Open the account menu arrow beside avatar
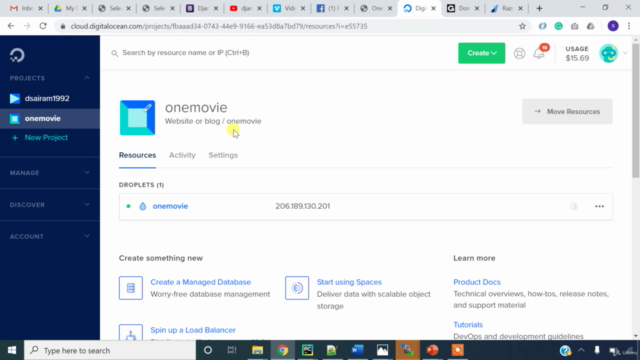Screen dimensions: 640x360 [x=625, y=53]
